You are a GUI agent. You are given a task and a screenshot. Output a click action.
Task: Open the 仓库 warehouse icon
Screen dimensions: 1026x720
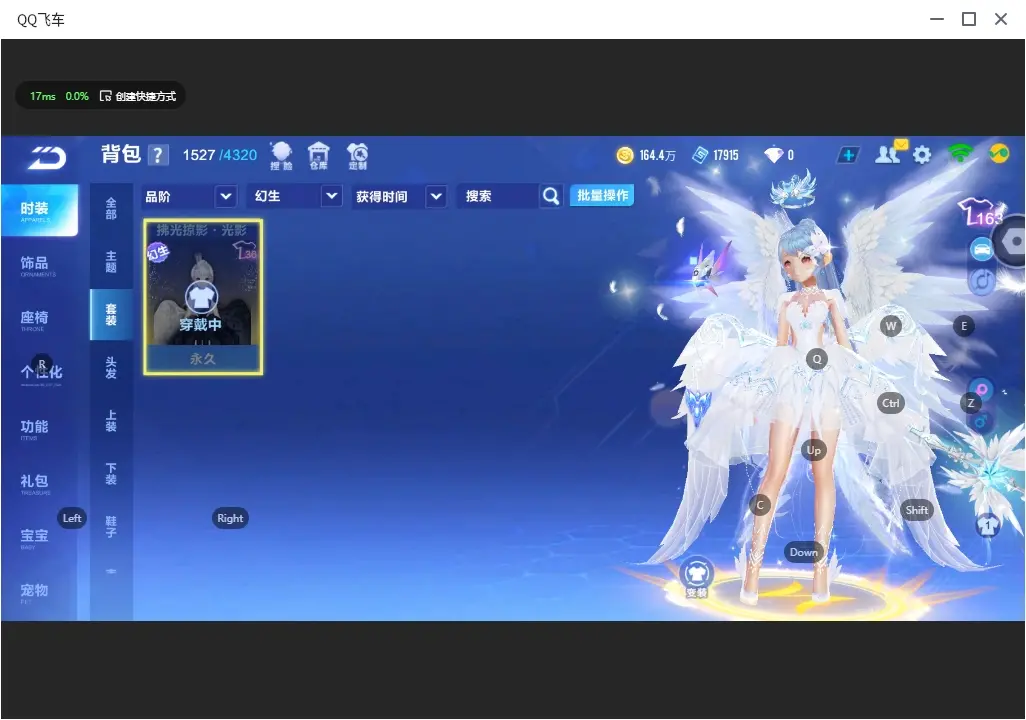coord(319,156)
